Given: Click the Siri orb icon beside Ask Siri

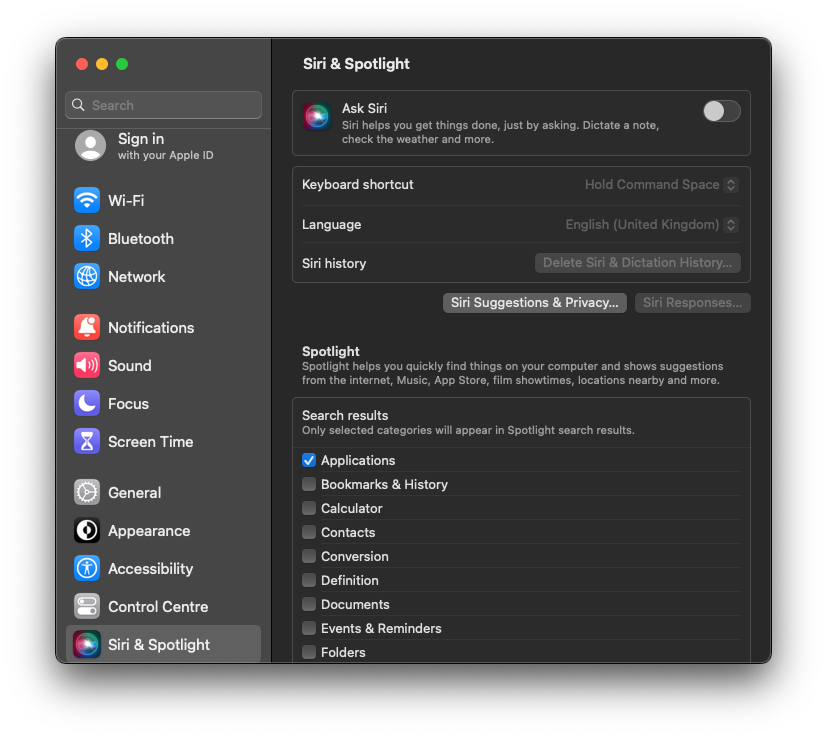Looking at the screenshot, I should 317,117.
